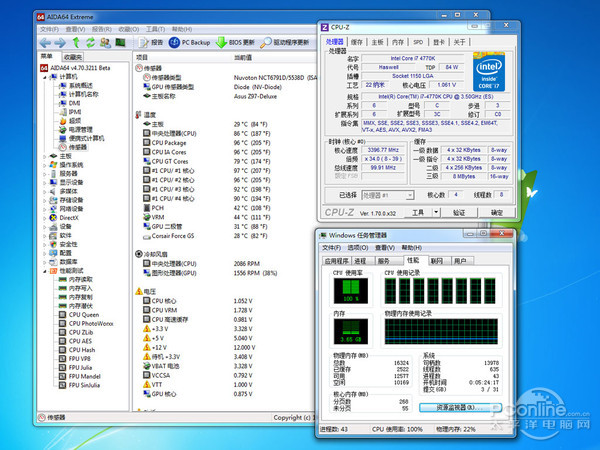
Task: Switch to 收藏夹 favorites tab in AIDA64
Action: point(73,57)
